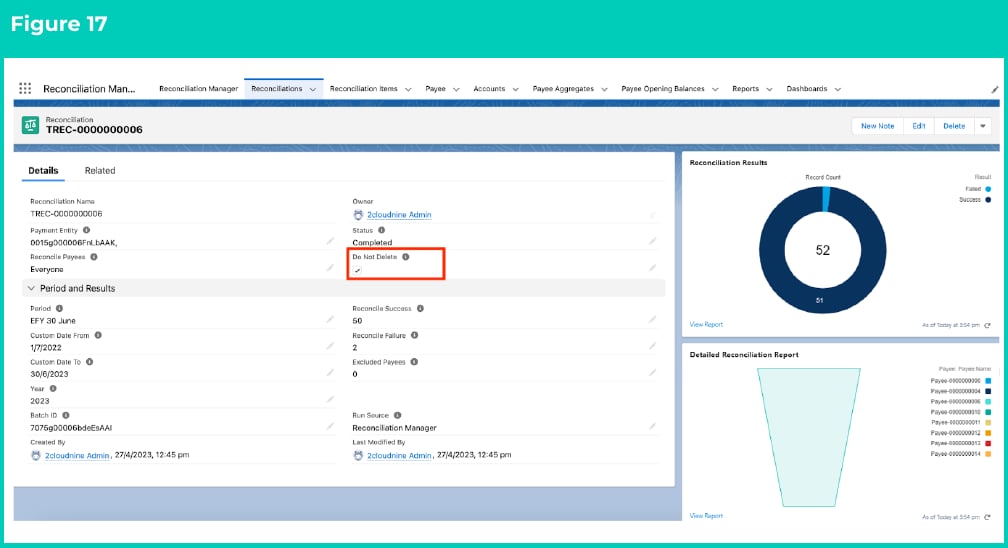Screen dimensions: 1008x548
Task: Click the Failed legend color dot
Action: coord(988,189)
